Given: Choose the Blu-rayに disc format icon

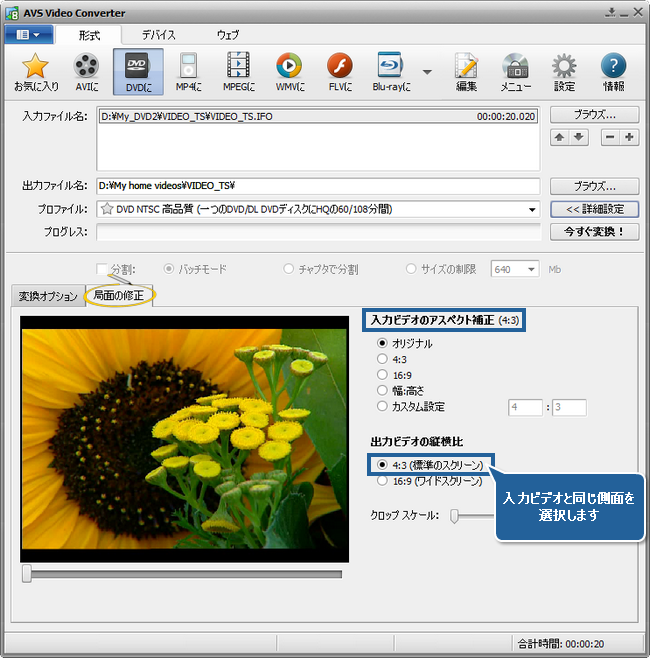Looking at the screenshot, I should 389,72.
